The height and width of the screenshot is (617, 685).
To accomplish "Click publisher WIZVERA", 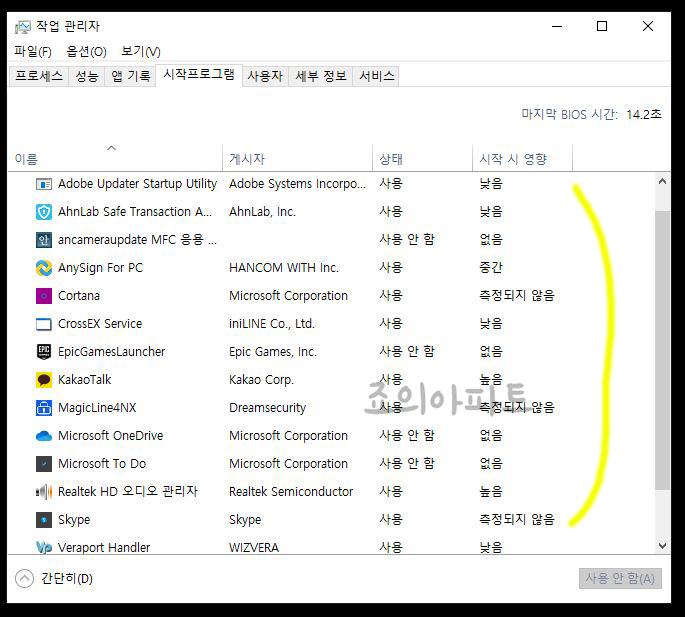I will click(x=254, y=548).
